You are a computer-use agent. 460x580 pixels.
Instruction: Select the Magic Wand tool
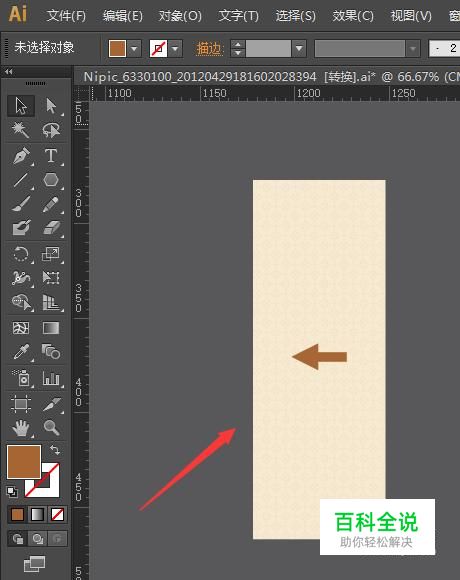(x=21, y=130)
